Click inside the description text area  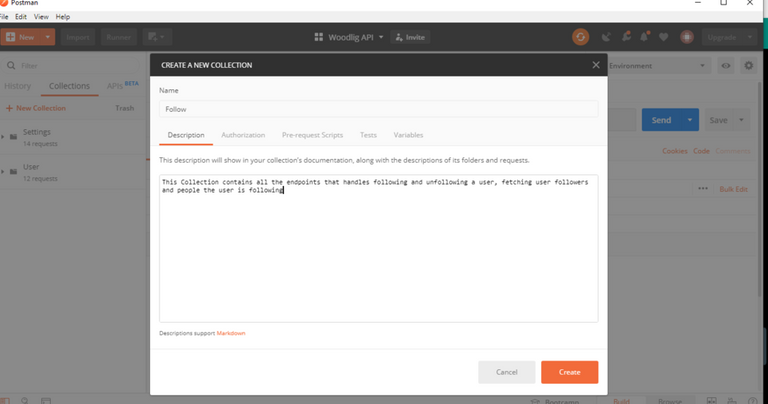(379, 248)
